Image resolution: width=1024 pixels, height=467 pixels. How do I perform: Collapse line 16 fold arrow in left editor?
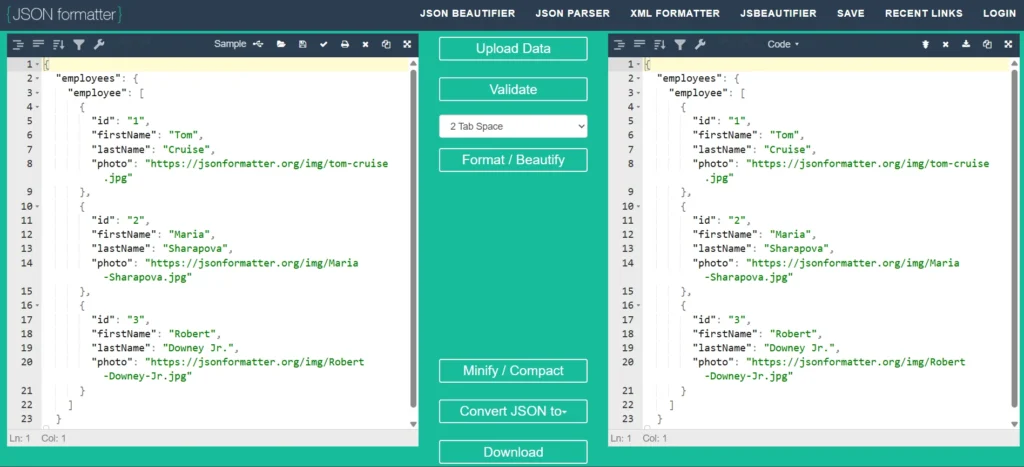[x=37, y=306]
